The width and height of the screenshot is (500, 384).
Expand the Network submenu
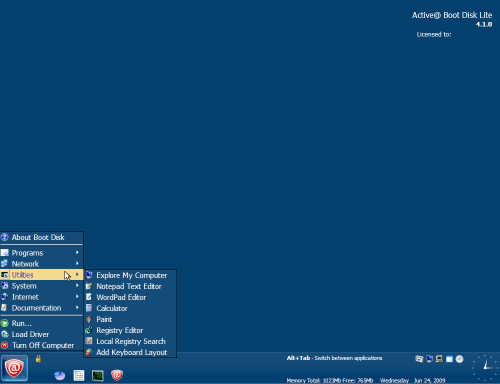coord(42,264)
